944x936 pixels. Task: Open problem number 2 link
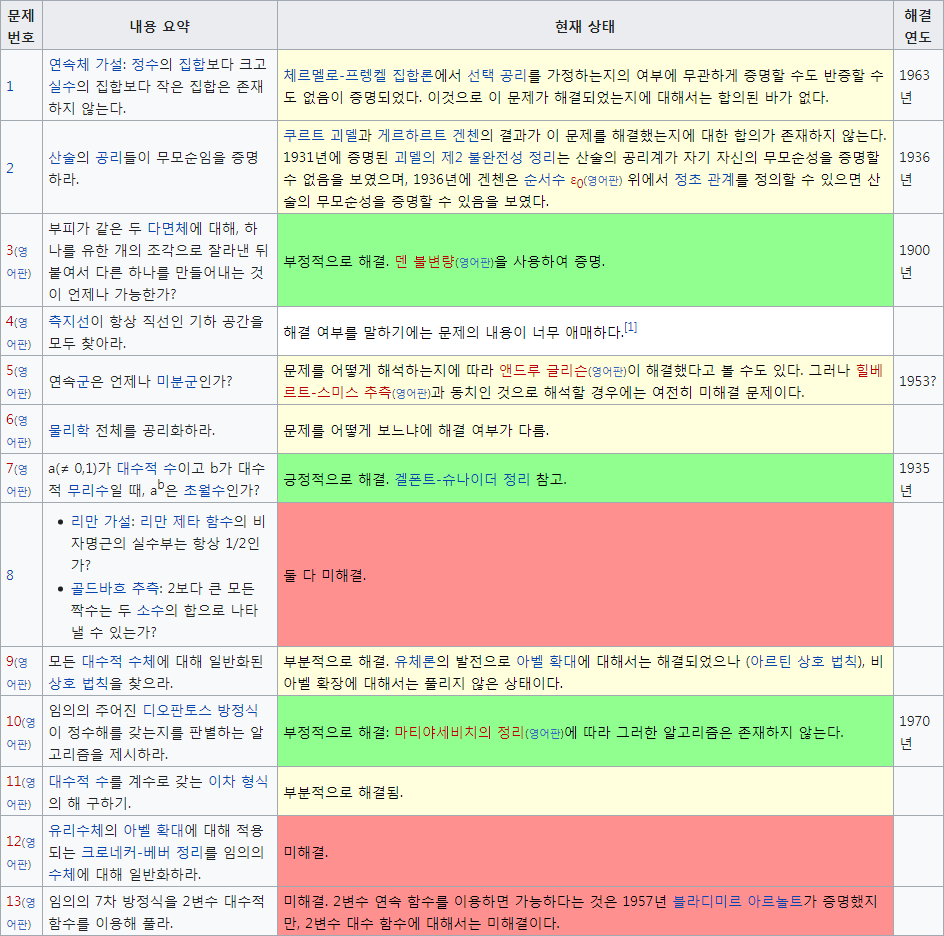tap(10, 168)
